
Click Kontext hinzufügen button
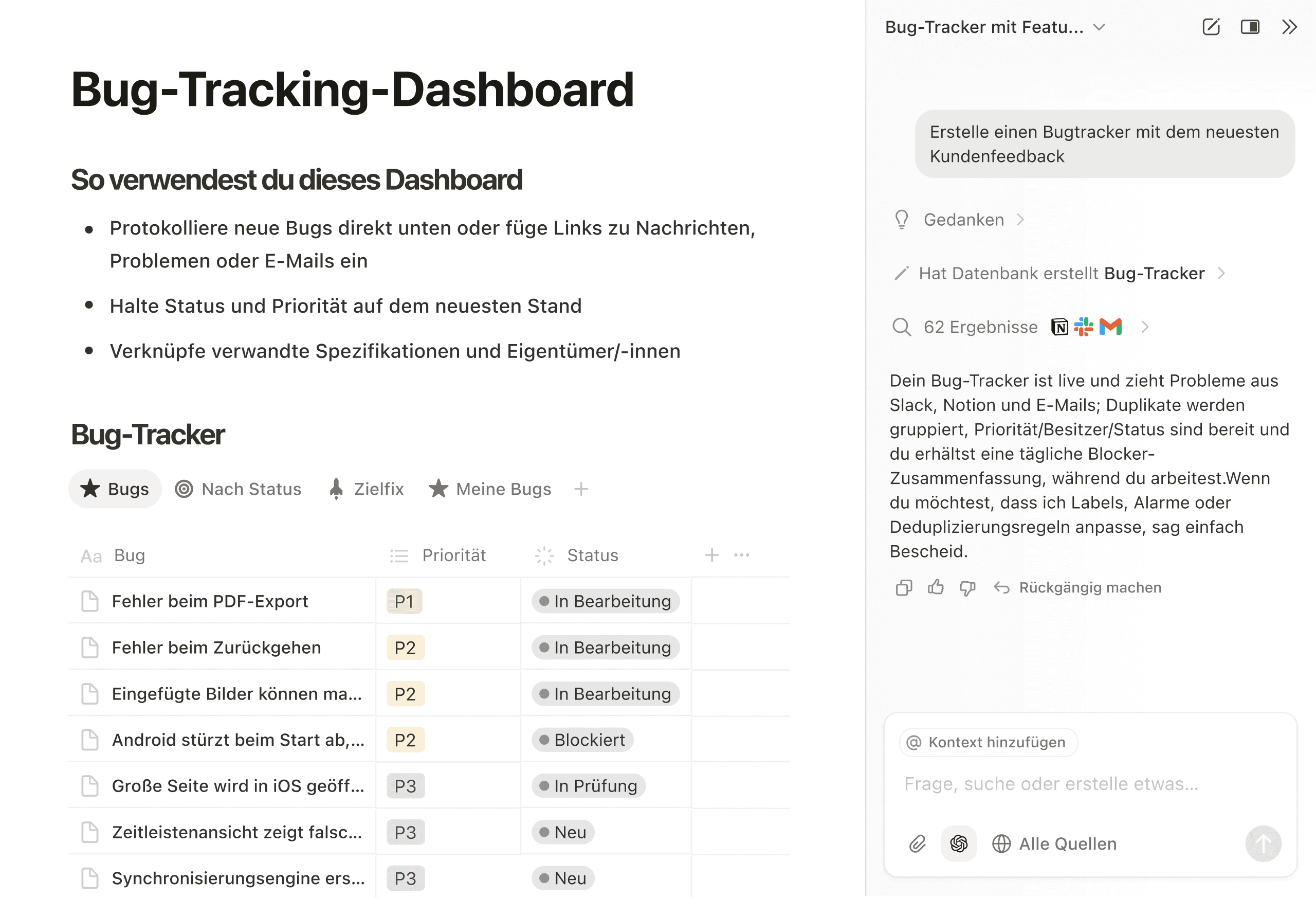[x=988, y=742]
